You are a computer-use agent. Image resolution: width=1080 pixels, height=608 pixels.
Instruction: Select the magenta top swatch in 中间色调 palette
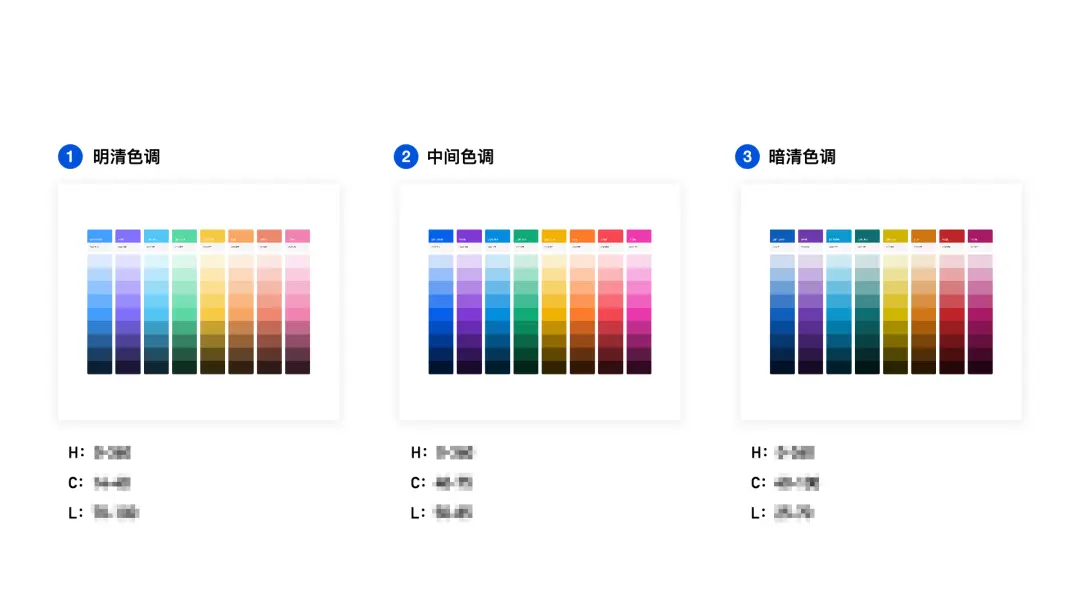pyautogui.click(x=638, y=236)
